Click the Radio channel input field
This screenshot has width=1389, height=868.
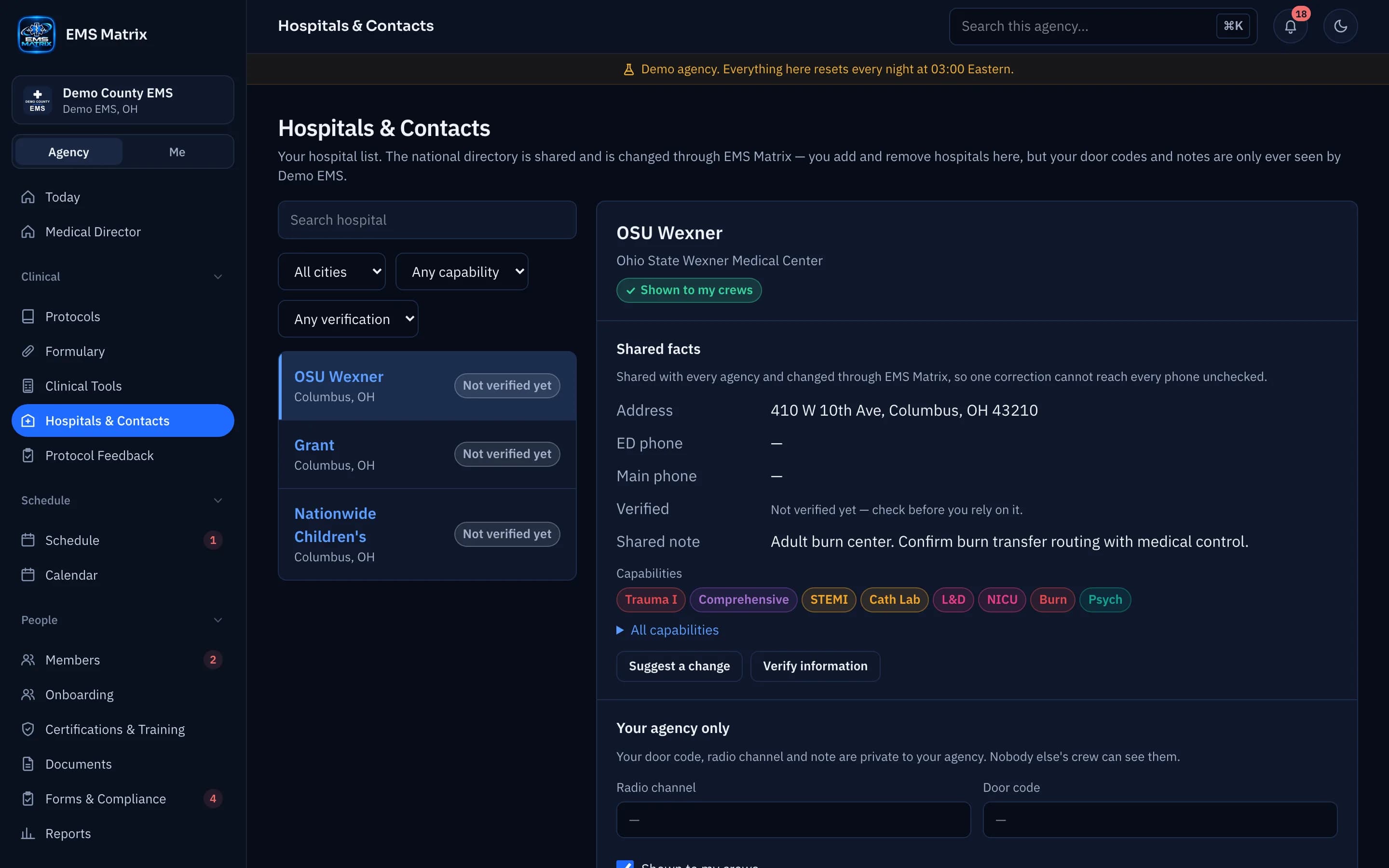(793, 819)
